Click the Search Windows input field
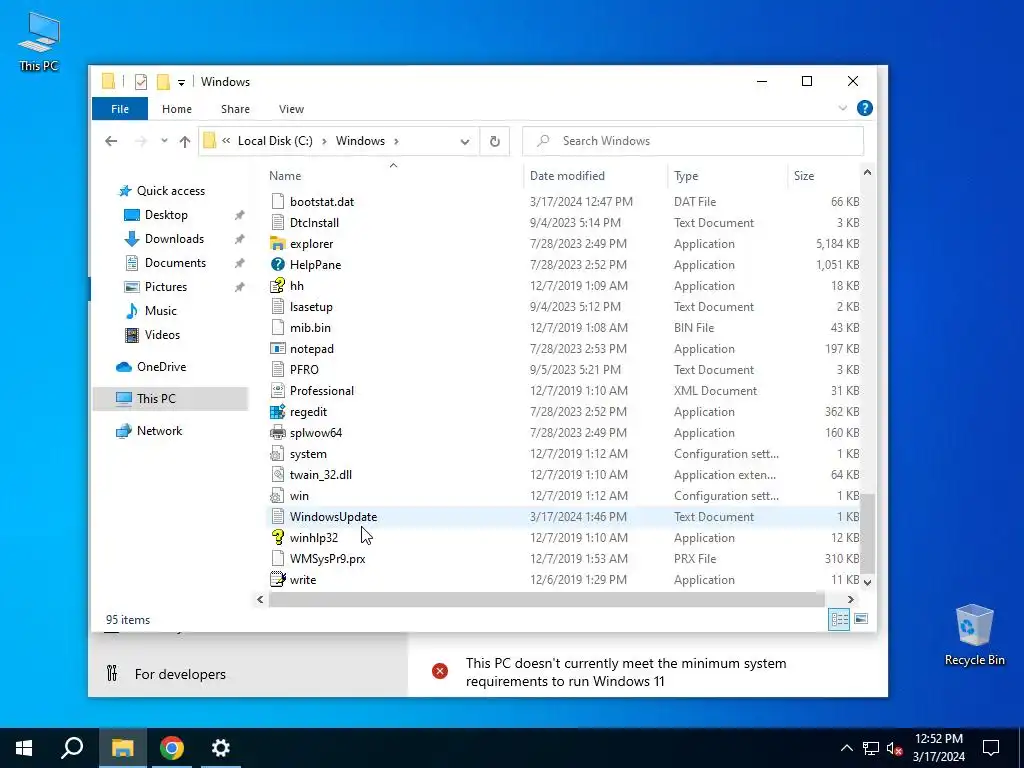Viewport: 1024px width, 768px height. pos(693,141)
